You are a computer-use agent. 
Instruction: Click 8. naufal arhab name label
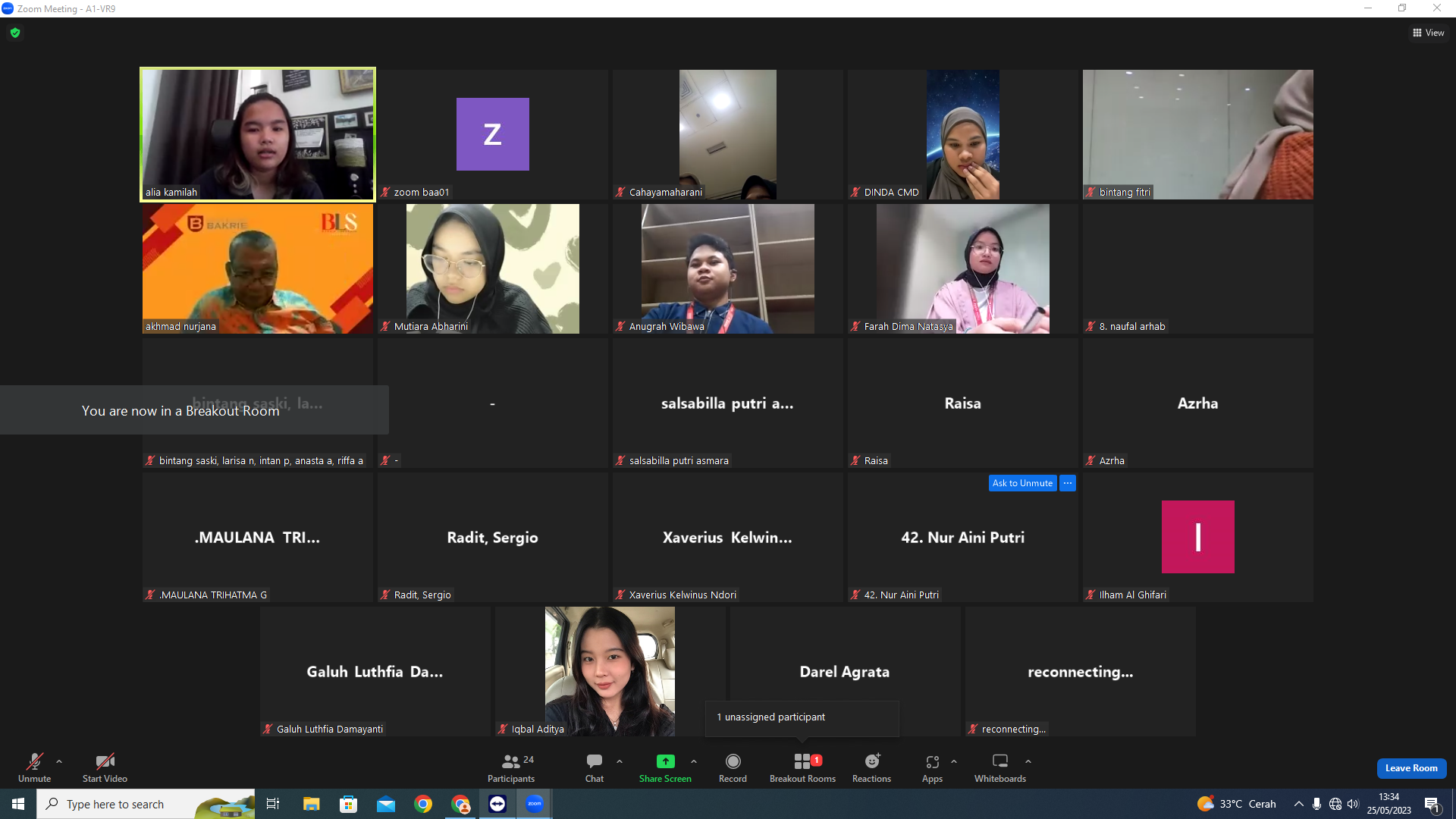tap(1132, 327)
